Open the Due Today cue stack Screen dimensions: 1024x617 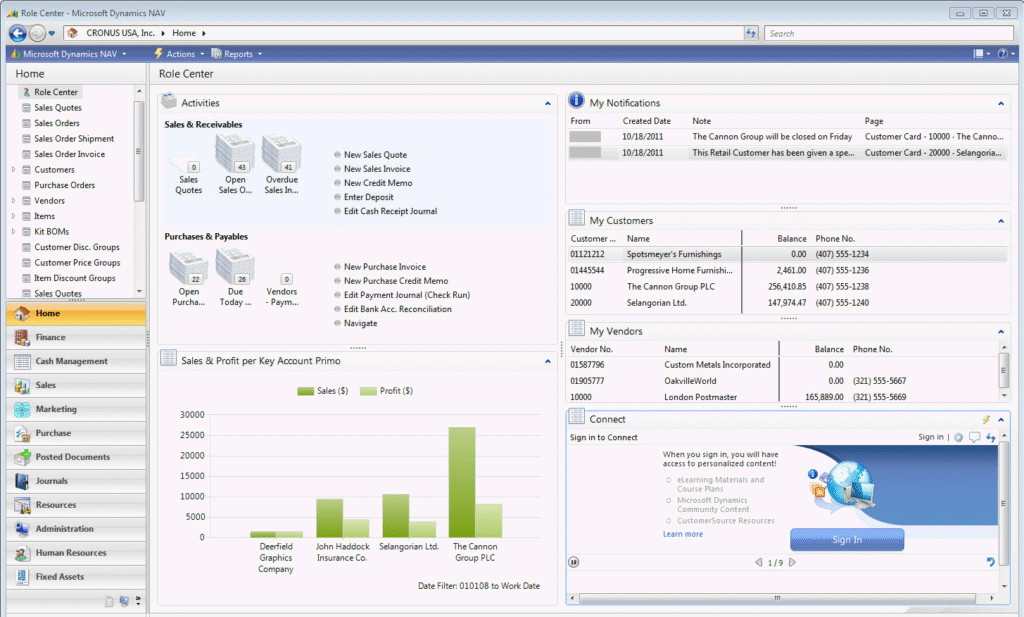(x=235, y=277)
